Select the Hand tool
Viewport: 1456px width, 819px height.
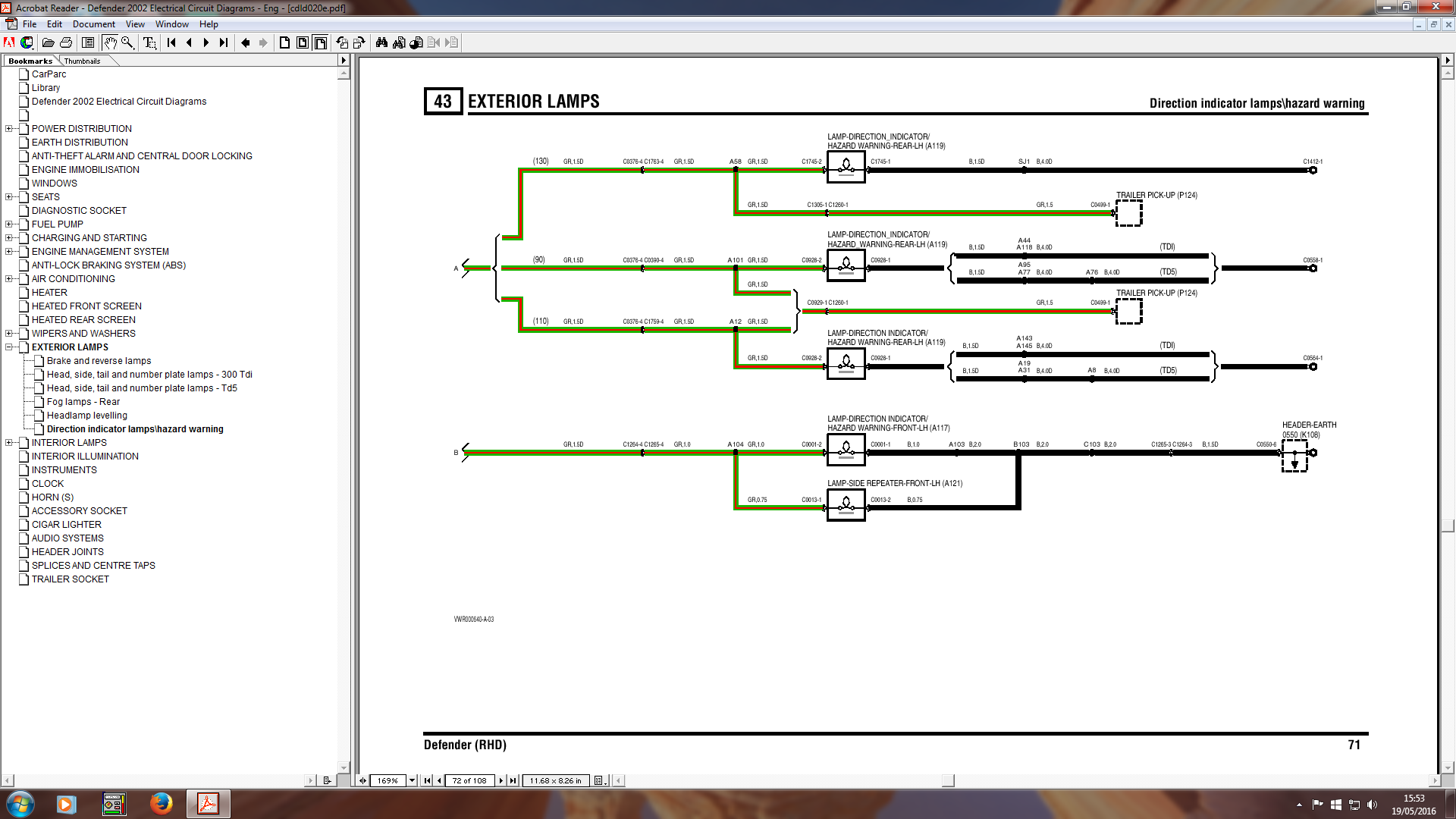pyautogui.click(x=110, y=42)
